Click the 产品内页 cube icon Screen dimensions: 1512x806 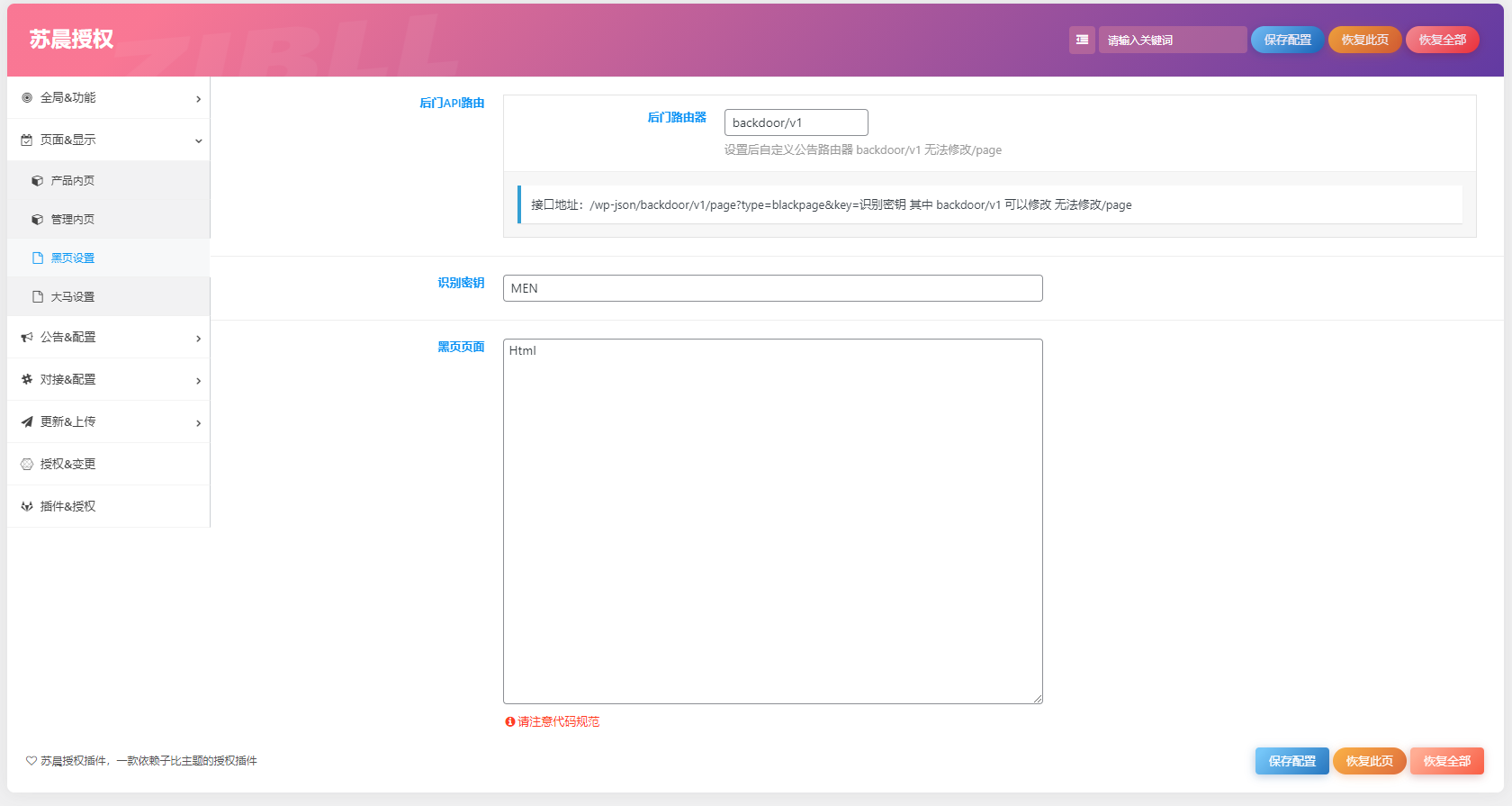click(37, 181)
